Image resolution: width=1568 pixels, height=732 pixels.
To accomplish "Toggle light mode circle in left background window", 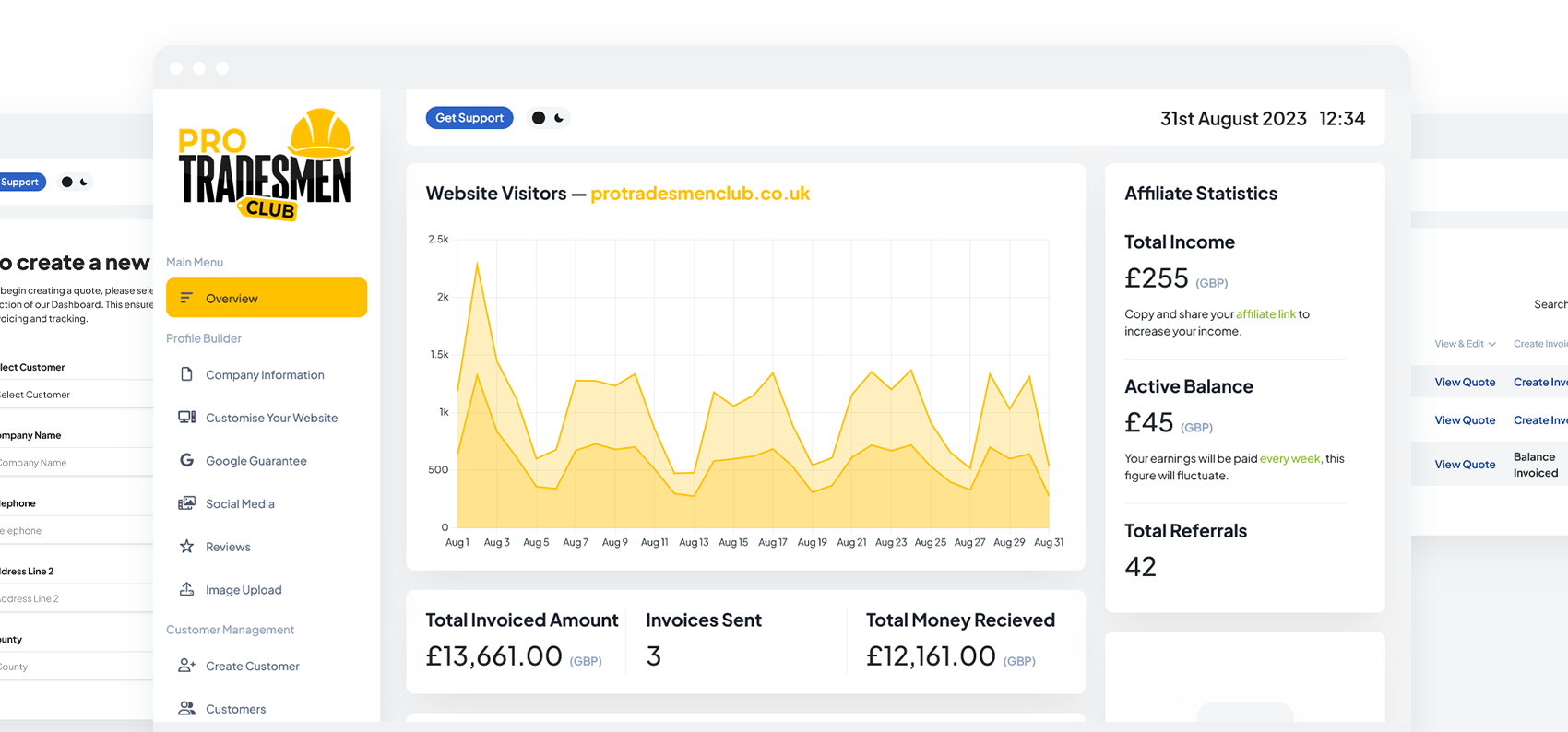I will click(66, 182).
